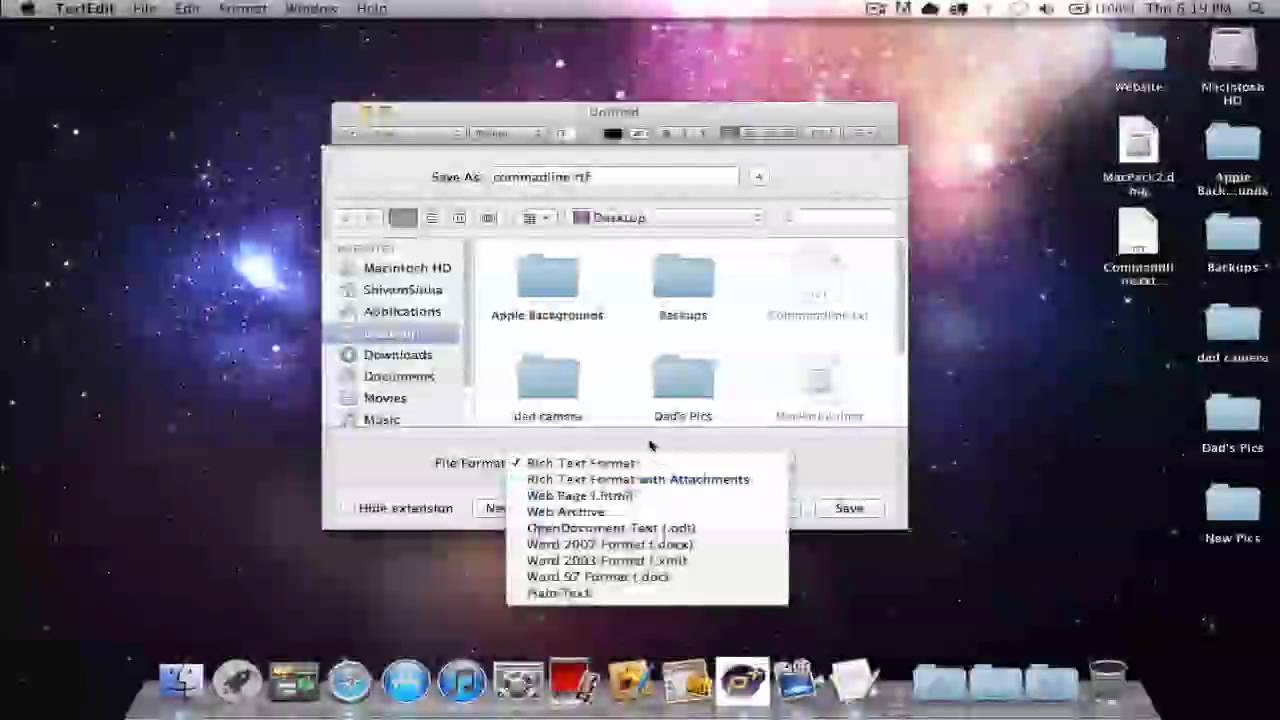Choose Word 2003 Format (.xml)
This screenshot has width=1280, height=720.
pos(647,560)
